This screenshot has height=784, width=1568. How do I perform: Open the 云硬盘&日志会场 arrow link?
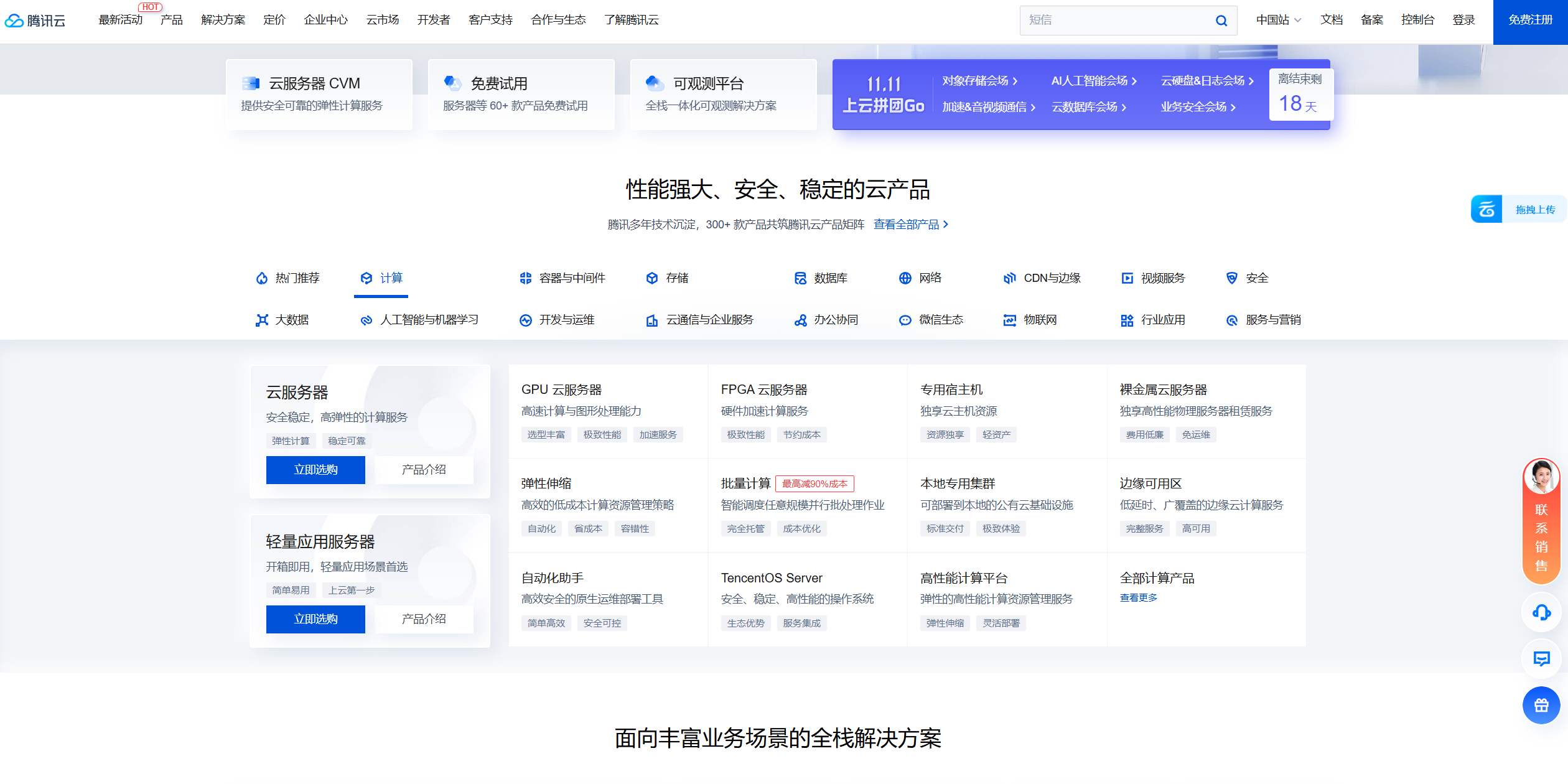1207,81
